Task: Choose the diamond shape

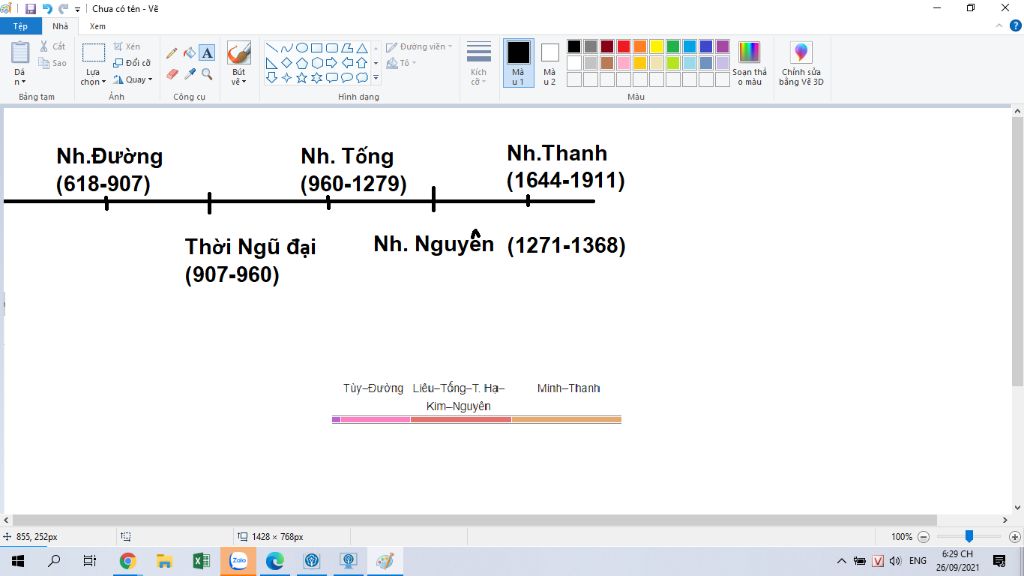Action: tap(287, 63)
